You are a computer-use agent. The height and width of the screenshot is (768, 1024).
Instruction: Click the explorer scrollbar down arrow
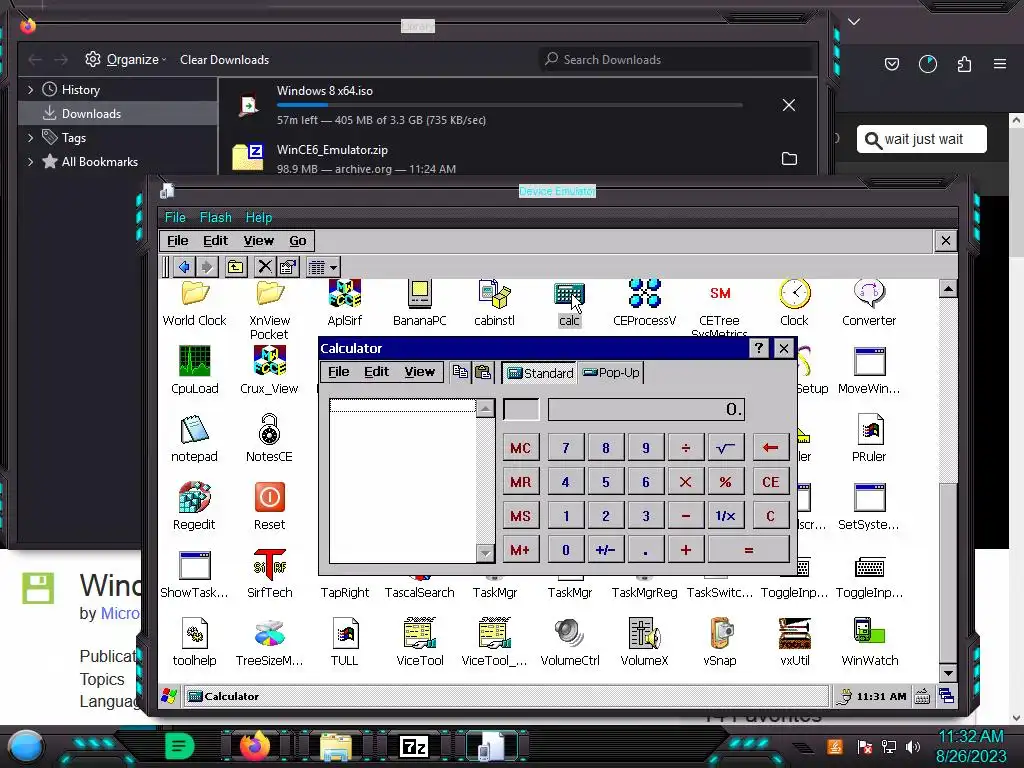[948, 673]
